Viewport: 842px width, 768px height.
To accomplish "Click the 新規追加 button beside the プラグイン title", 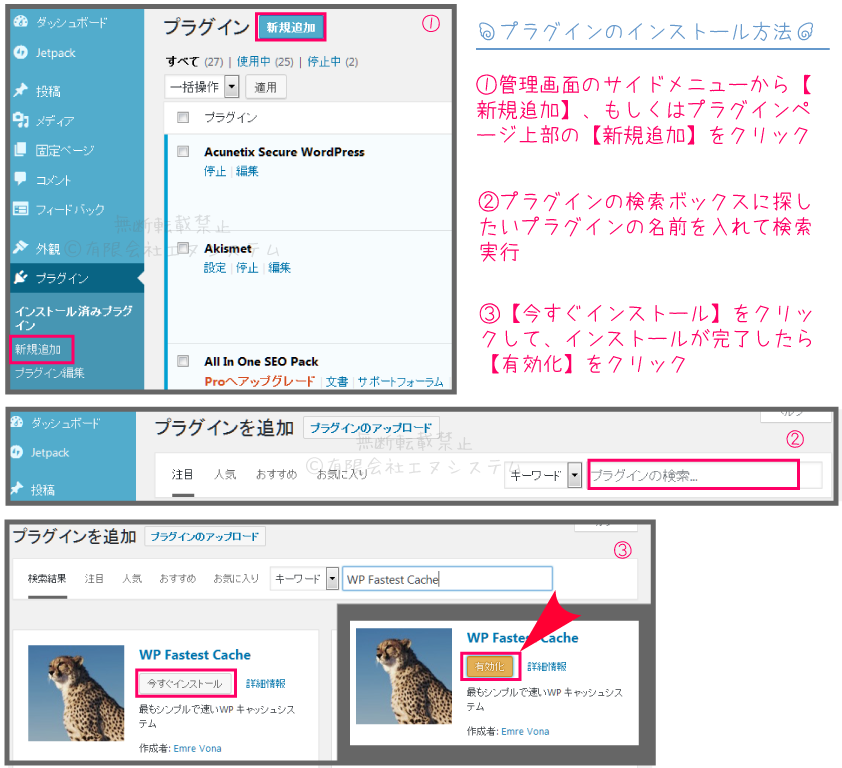I will [x=291, y=27].
